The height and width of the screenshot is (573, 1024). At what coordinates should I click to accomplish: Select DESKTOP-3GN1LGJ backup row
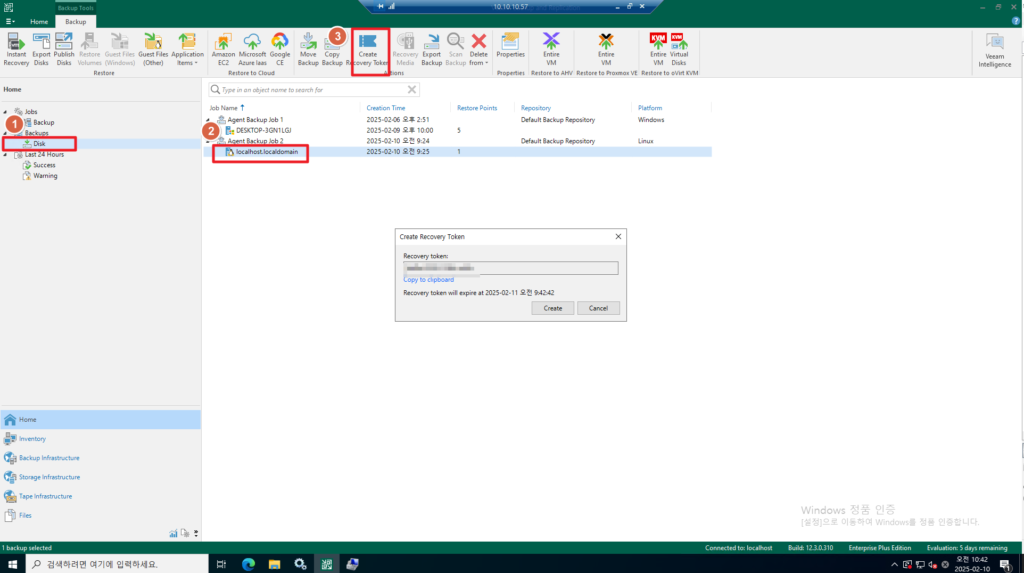pyautogui.click(x=457, y=130)
